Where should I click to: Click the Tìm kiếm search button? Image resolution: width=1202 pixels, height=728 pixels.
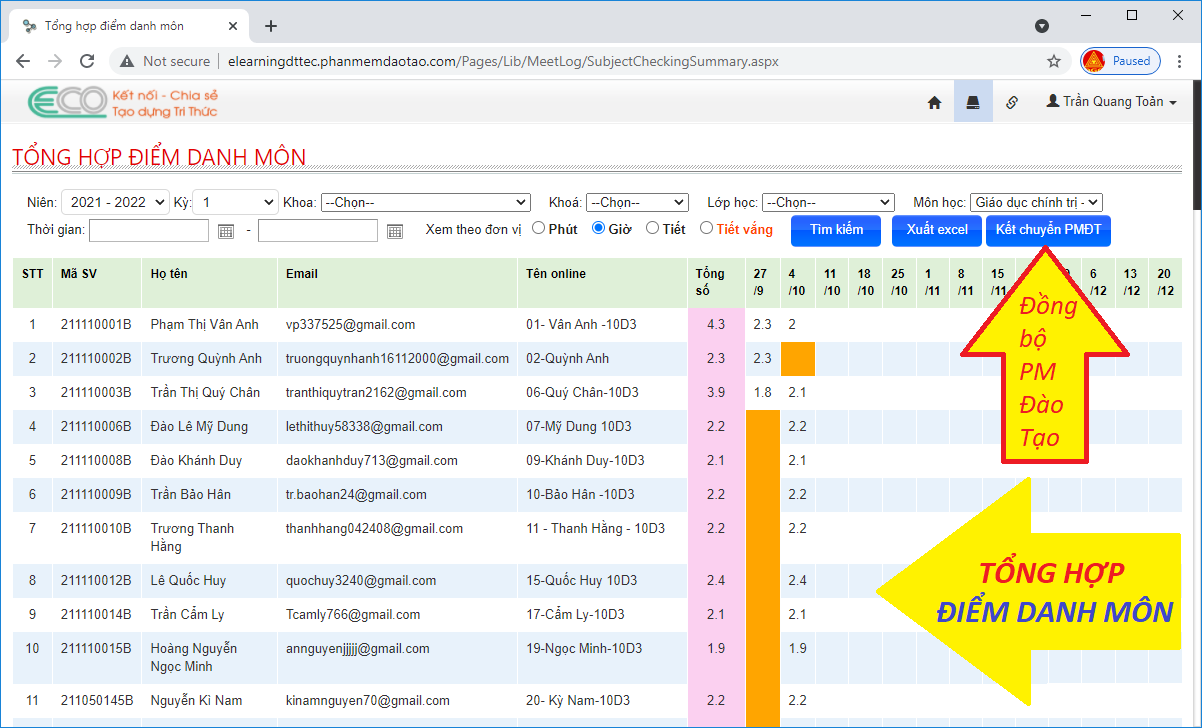tap(836, 230)
